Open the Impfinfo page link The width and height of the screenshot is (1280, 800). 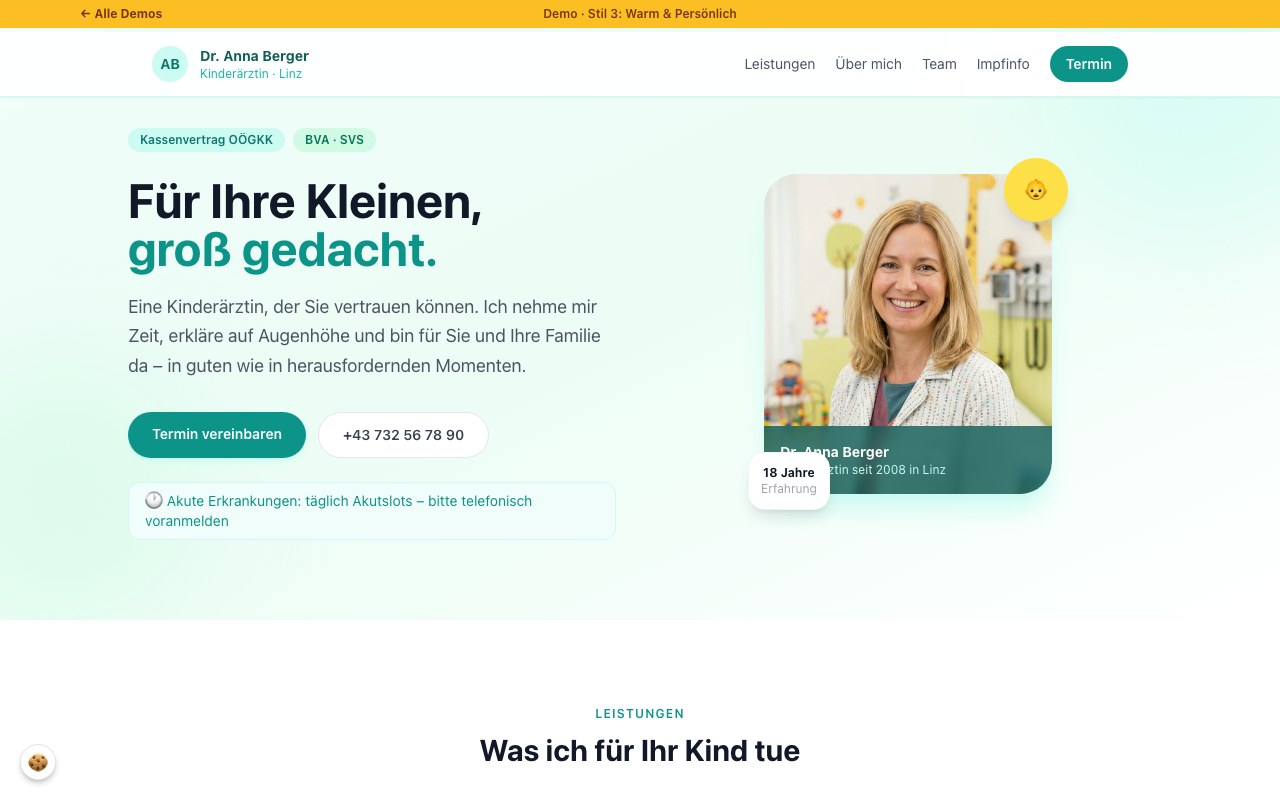[1003, 64]
